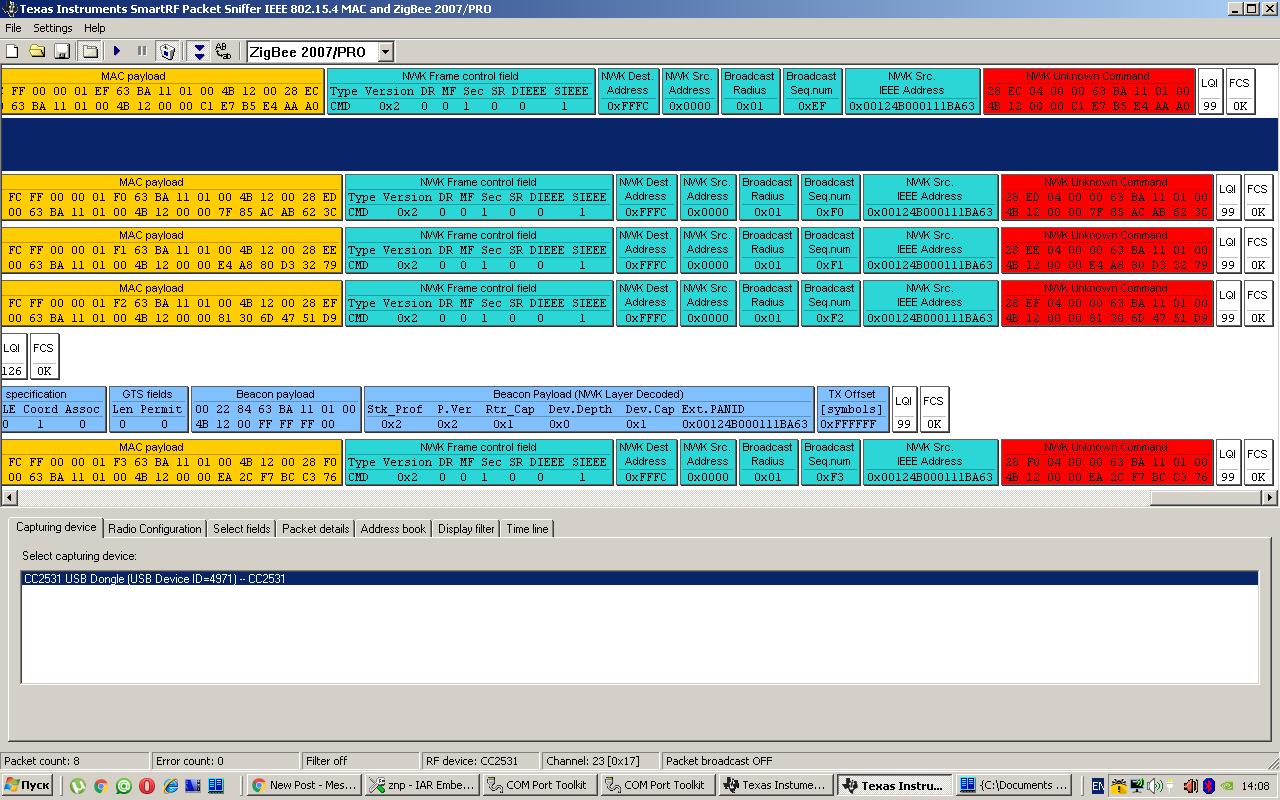This screenshot has height=800, width=1280.
Task: Click the Broadcast Seq.num 0xF2 field
Action: 829,303
